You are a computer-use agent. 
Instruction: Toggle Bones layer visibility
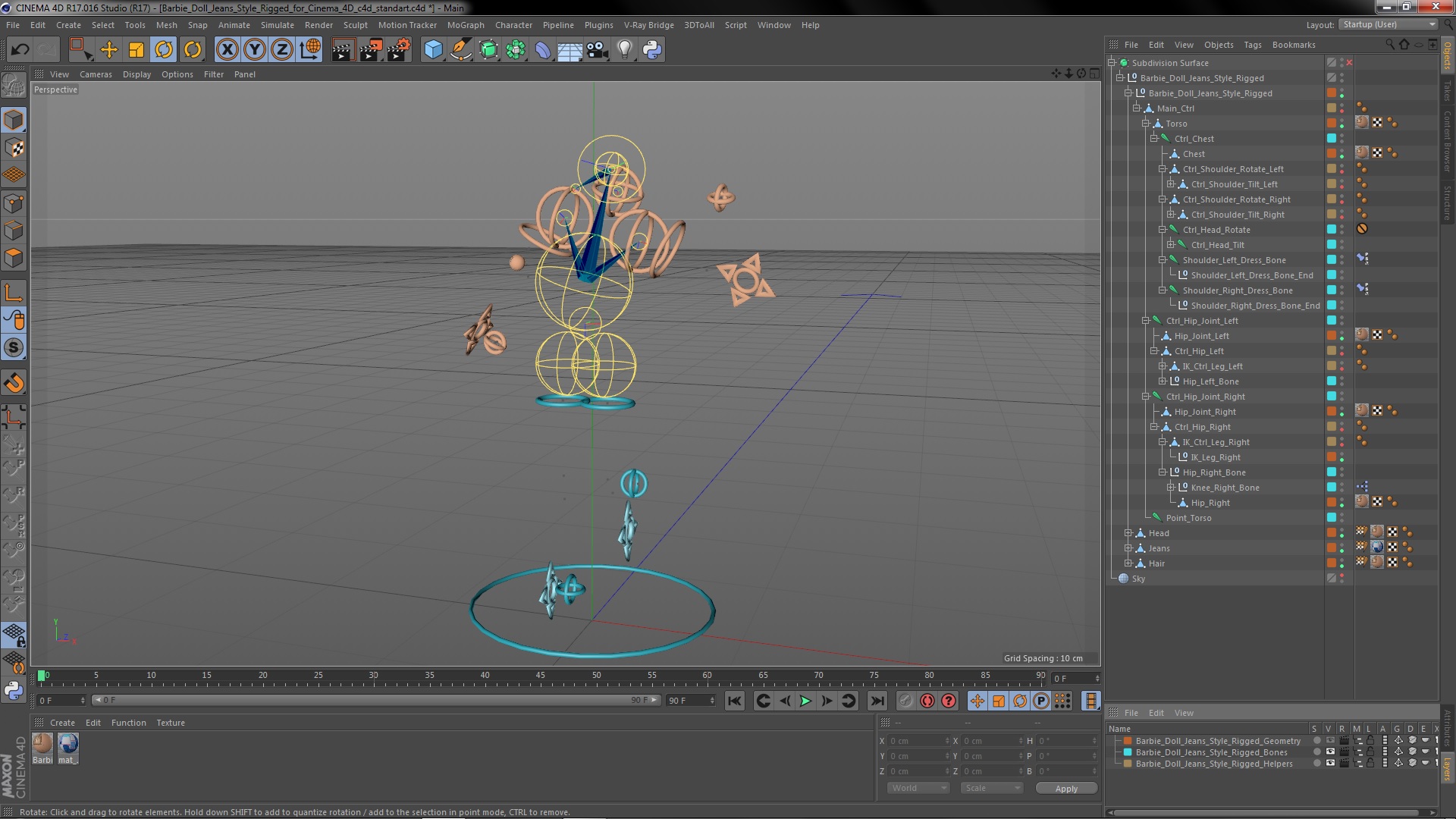[1330, 752]
